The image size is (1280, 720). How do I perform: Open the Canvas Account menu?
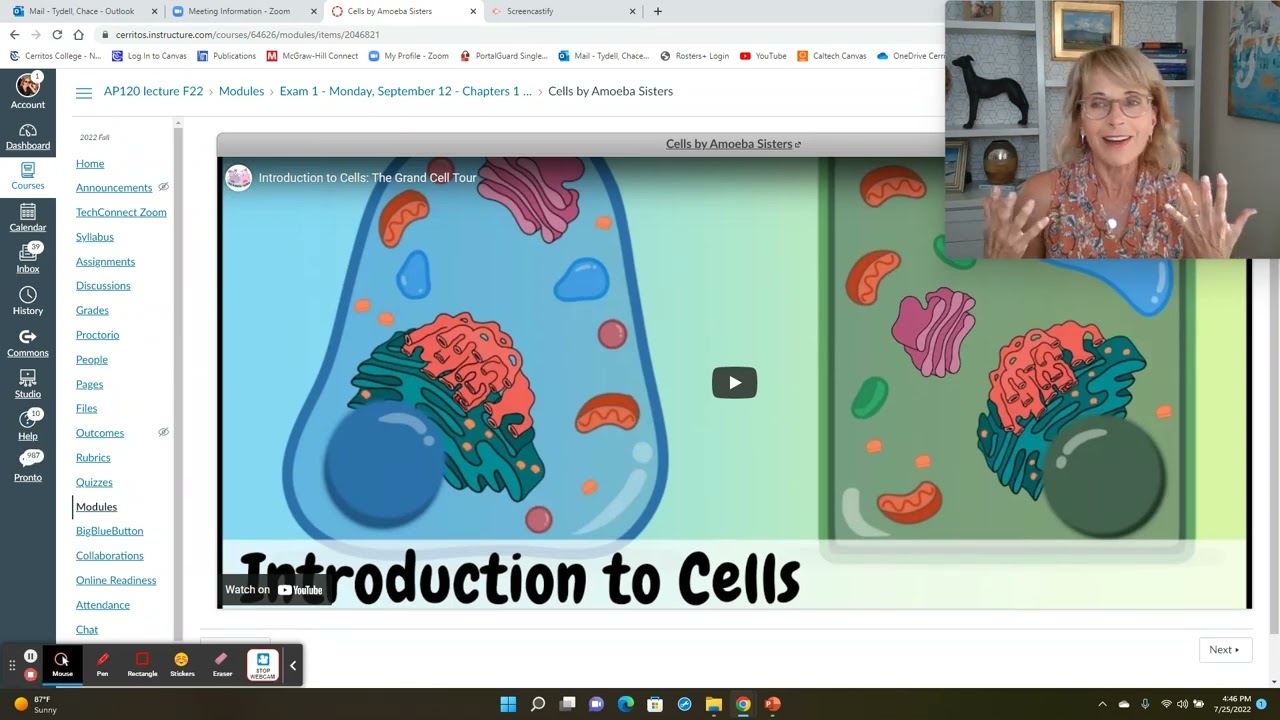tap(28, 91)
